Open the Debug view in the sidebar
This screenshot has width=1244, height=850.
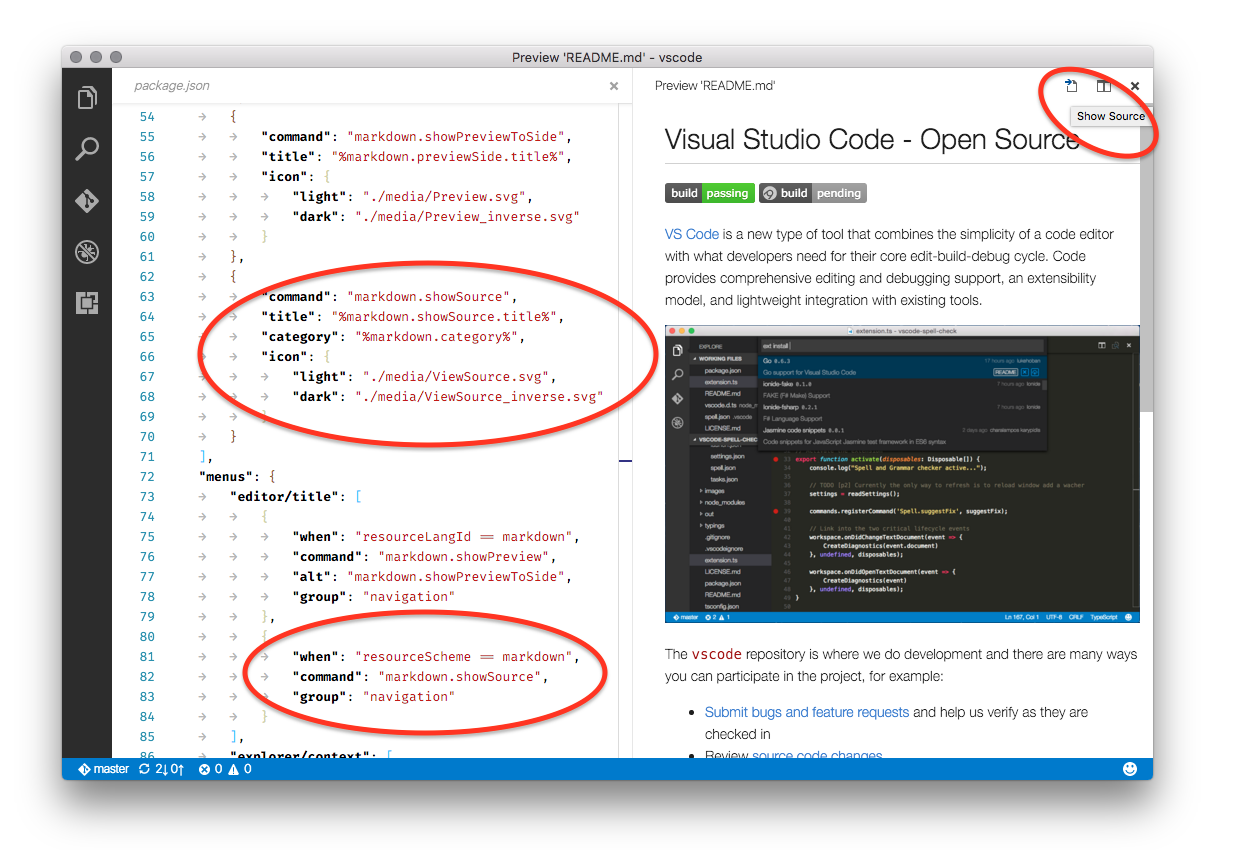[x=86, y=252]
